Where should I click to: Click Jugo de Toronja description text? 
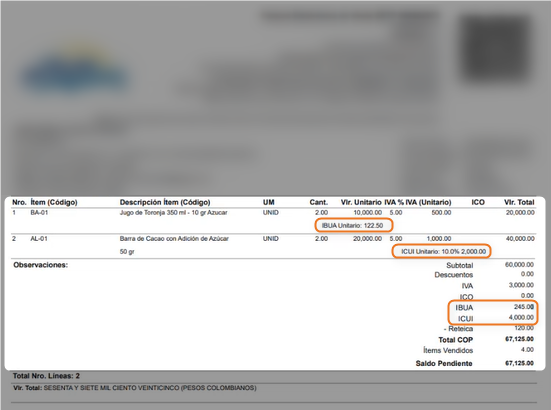[174, 213]
